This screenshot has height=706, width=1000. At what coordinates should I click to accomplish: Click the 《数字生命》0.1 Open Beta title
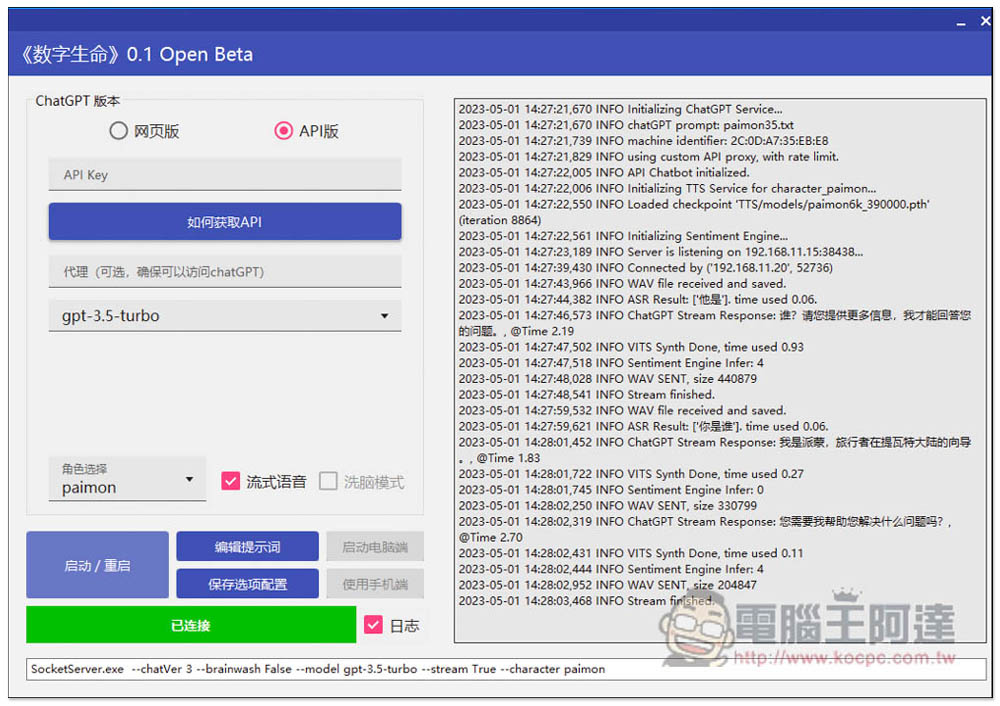(136, 54)
